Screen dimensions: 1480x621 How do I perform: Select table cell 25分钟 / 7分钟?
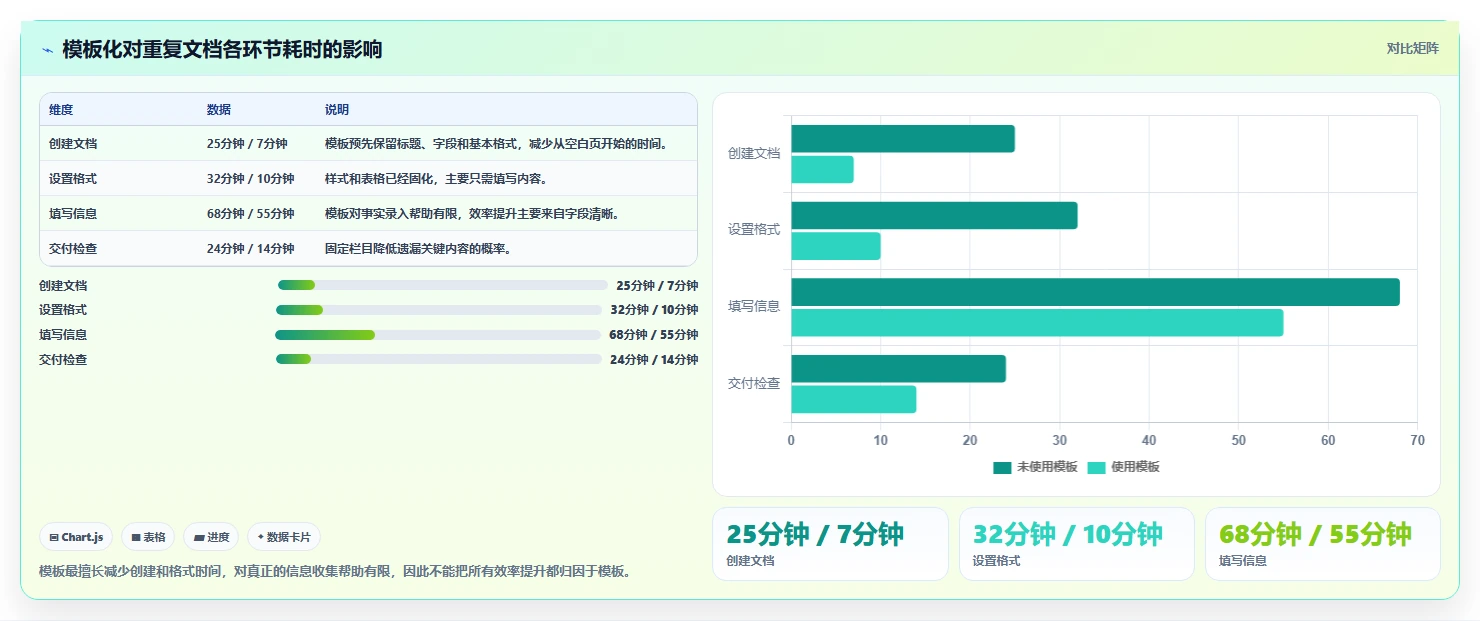pyautogui.click(x=247, y=144)
